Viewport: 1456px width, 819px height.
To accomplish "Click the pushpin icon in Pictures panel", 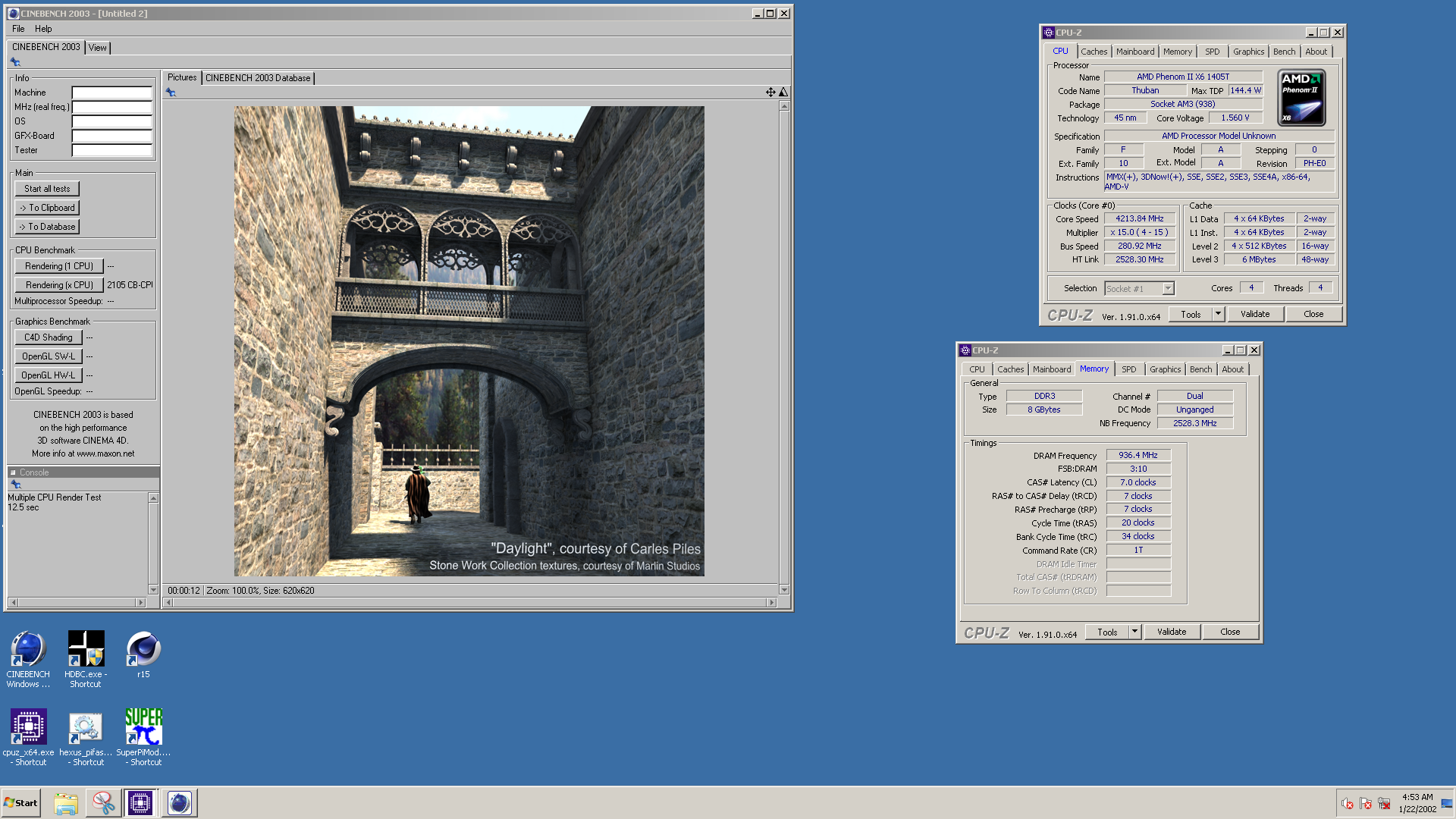I will (171, 93).
